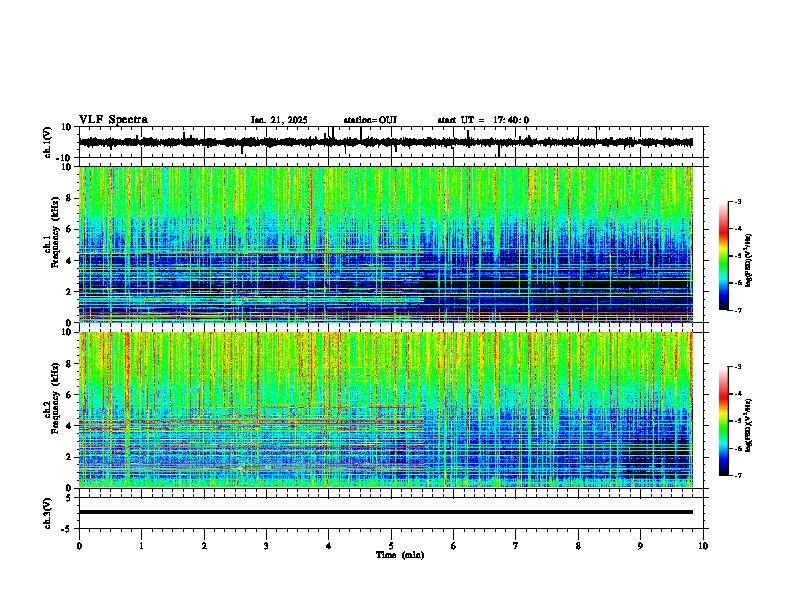This screenshot has height=612, width=792.
Task: Click time axis tick label "3"
Action: tap(266, 546)
